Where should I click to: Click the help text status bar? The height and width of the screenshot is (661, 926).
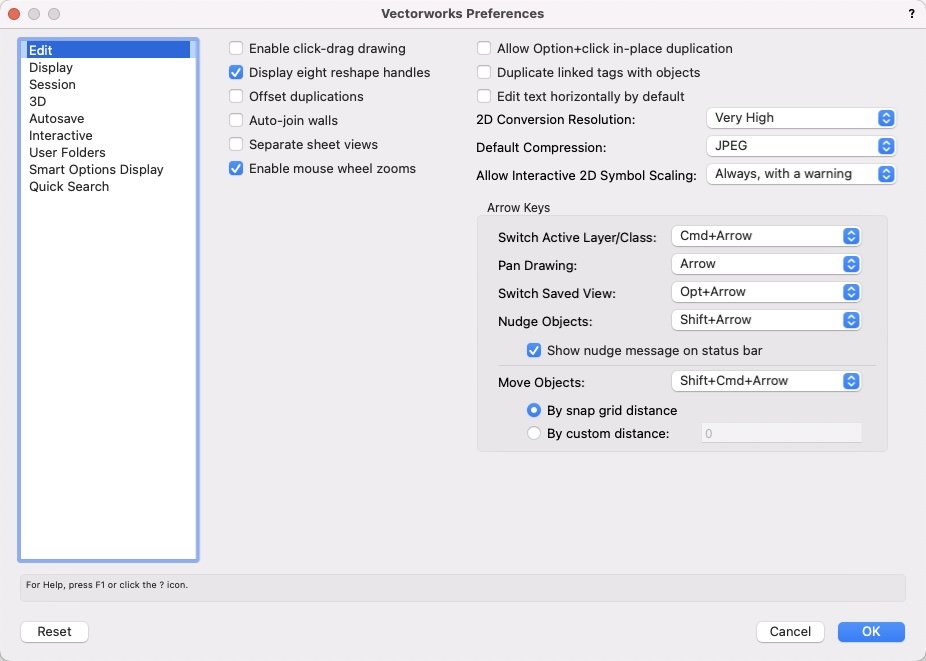tap(462, 588)
